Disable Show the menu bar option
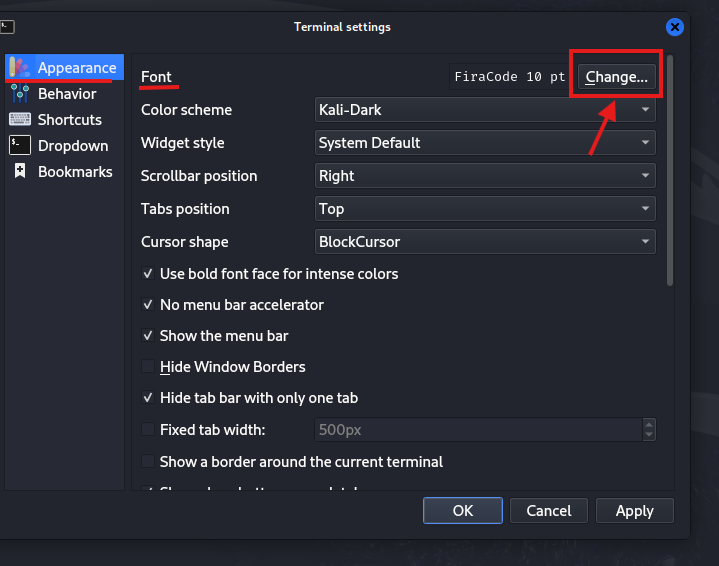The width and height of the screenshot is (719, 566). [x=148, y=336]
